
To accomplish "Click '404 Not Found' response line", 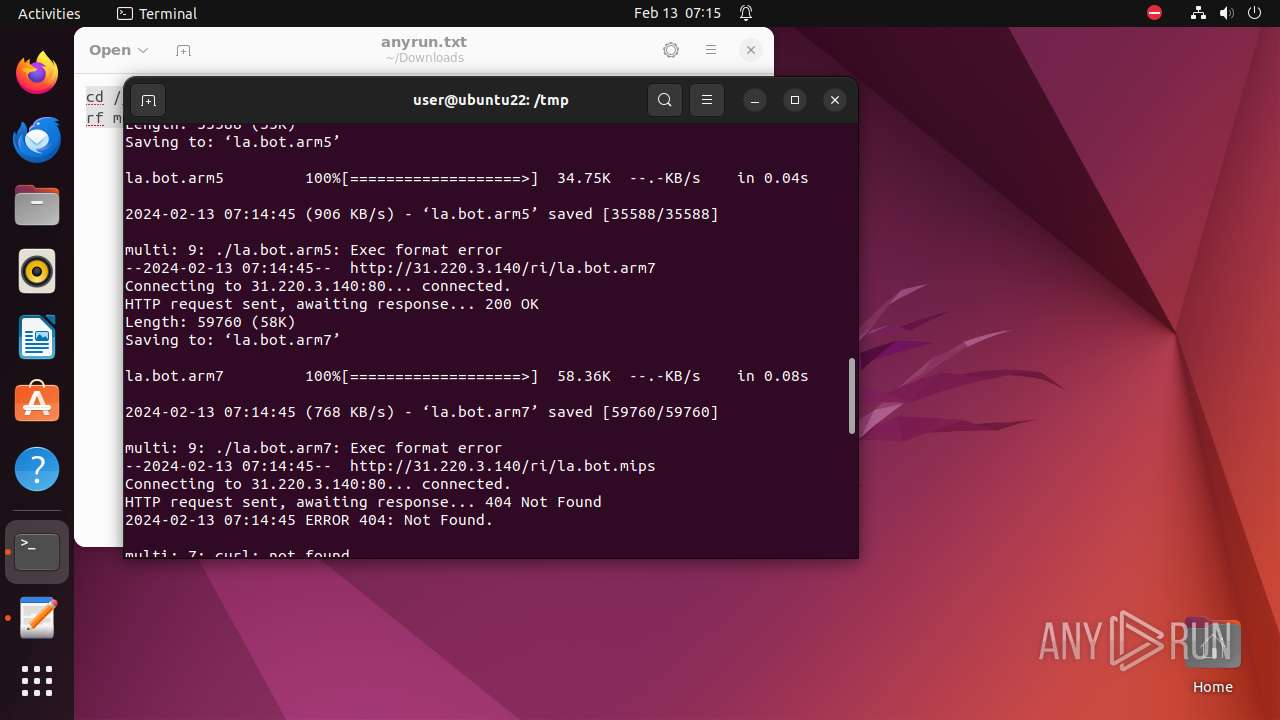I will click(363, 502).
